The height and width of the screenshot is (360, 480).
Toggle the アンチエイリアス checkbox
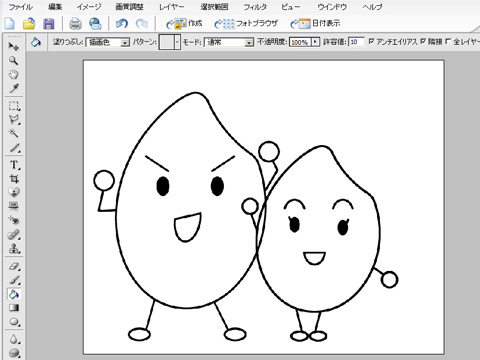coord(371,41)
